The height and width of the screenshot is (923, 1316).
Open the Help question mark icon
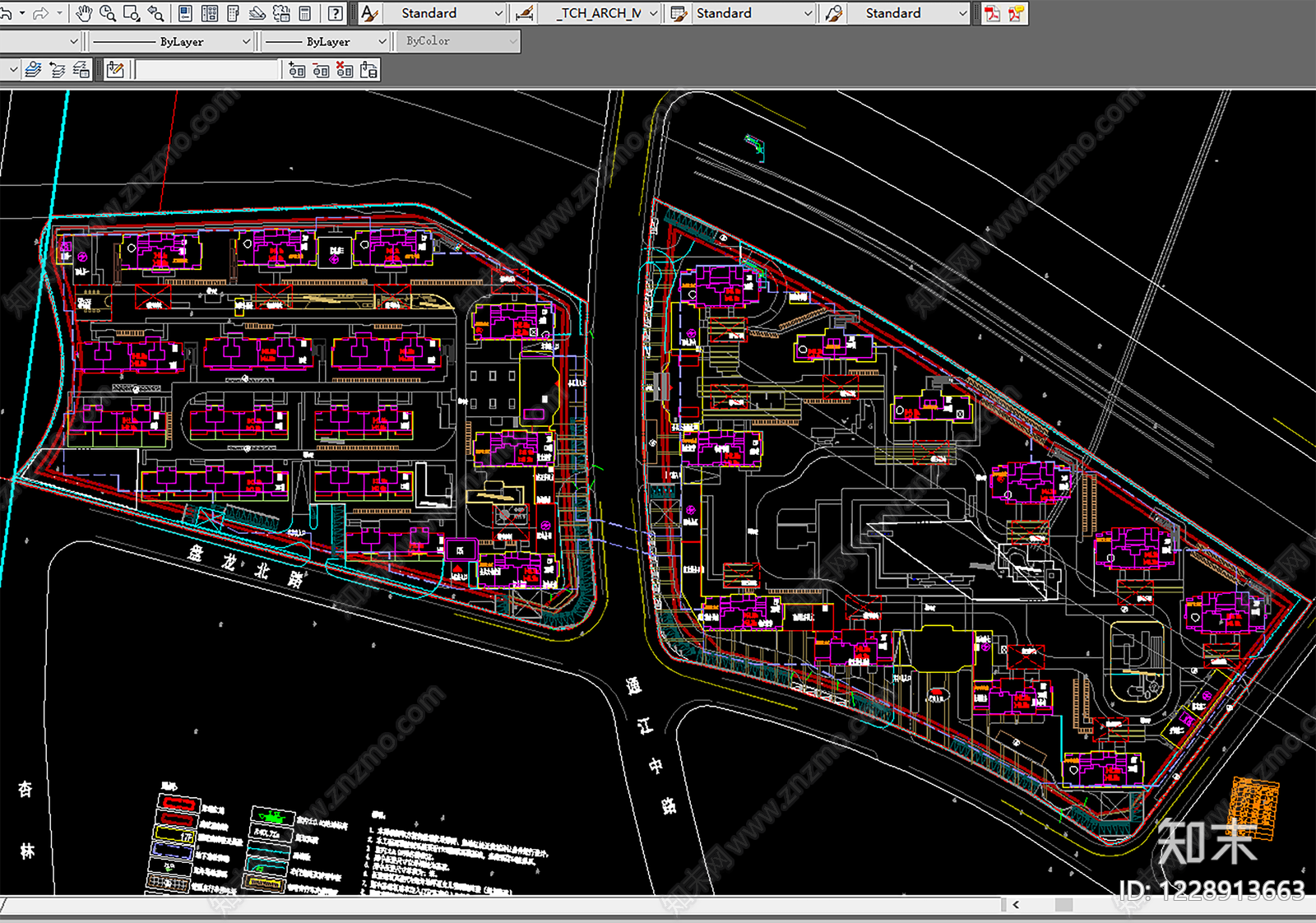point(336,13)
